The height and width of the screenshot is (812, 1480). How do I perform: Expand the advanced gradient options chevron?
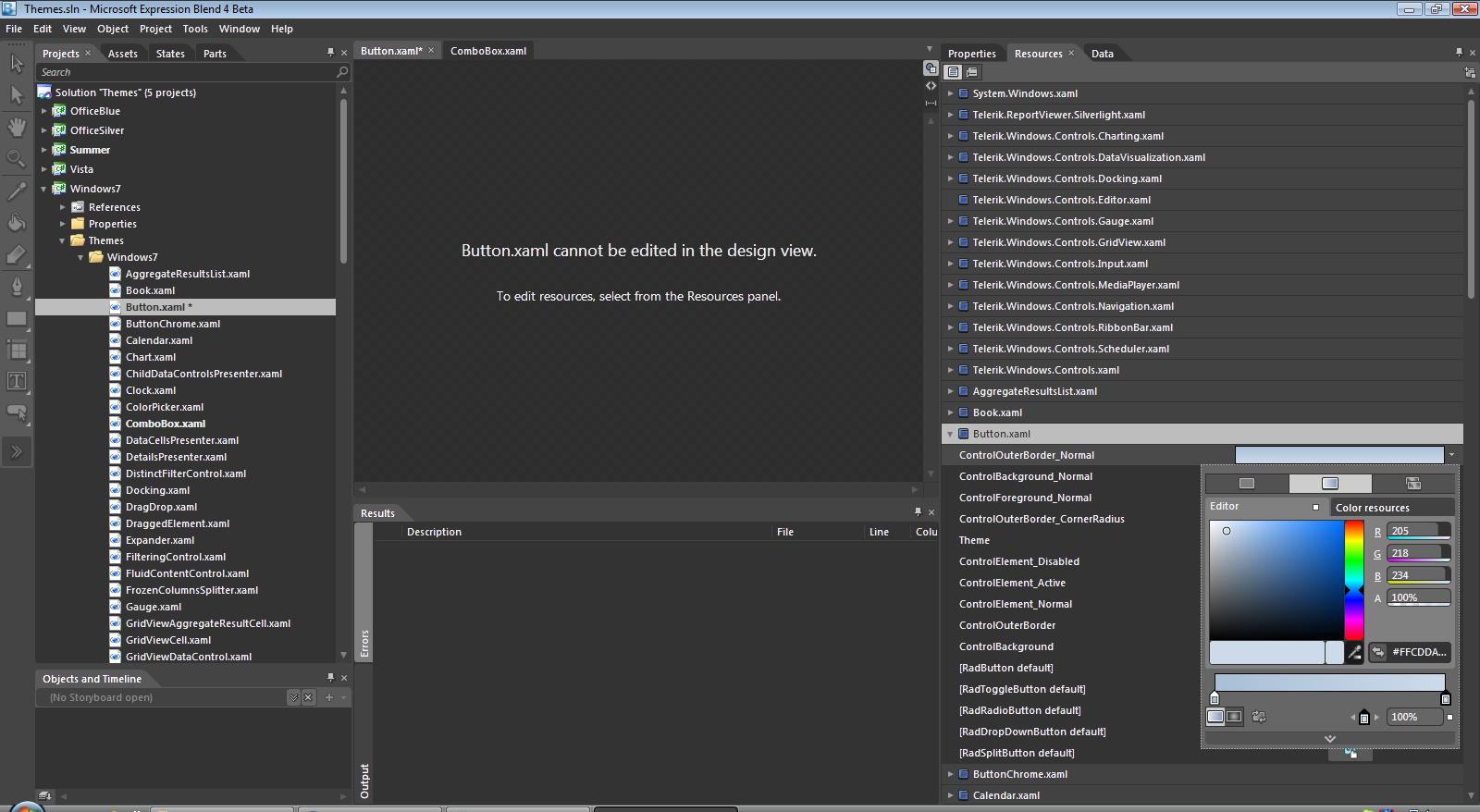click(1330, 738)
